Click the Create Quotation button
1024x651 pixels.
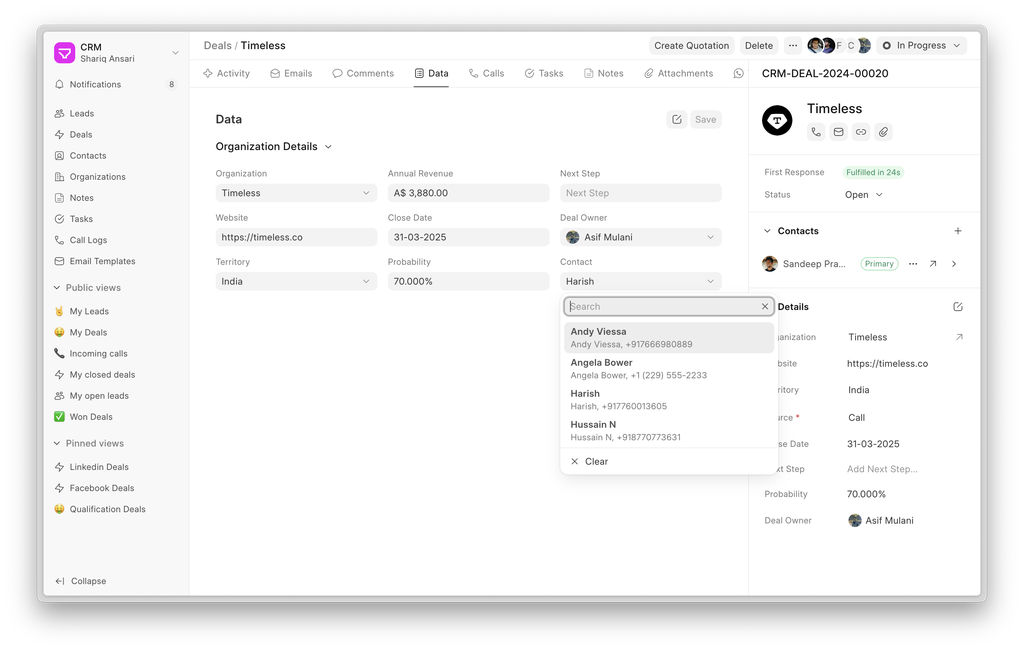pos(691,46)
